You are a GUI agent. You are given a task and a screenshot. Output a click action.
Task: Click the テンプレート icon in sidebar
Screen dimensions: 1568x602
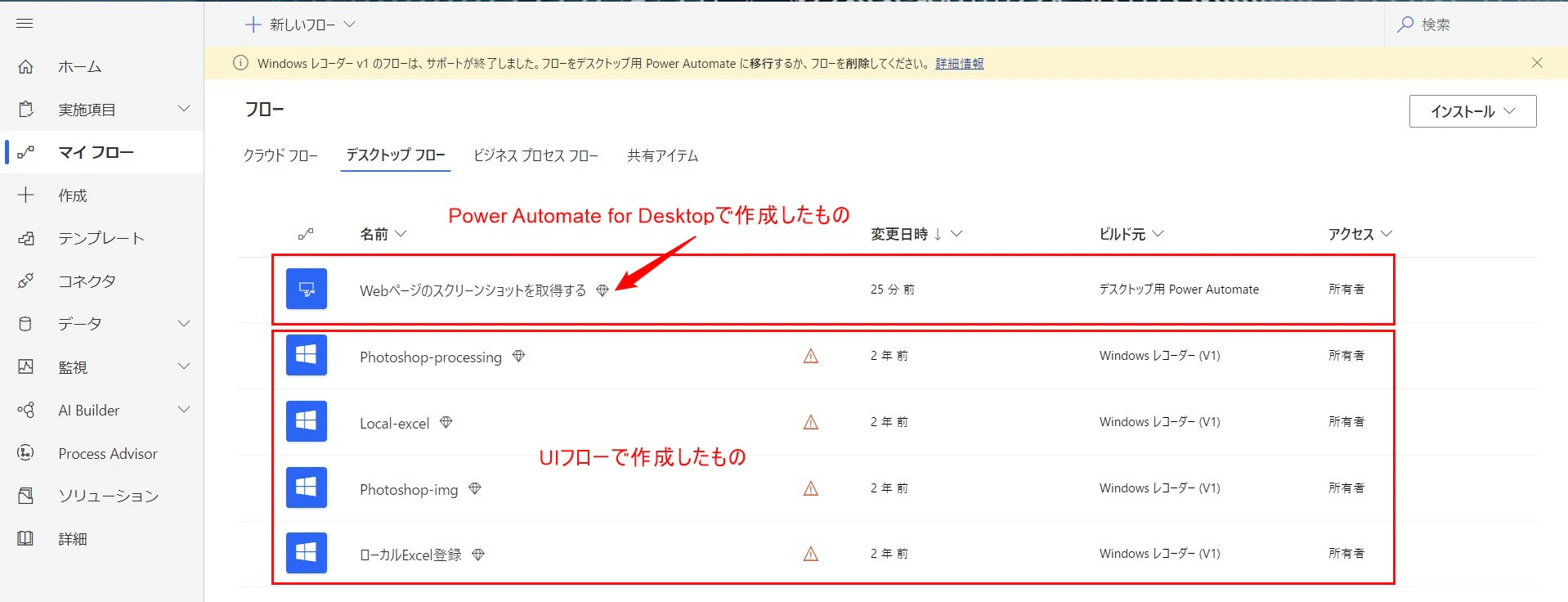(x=25, y=238)
